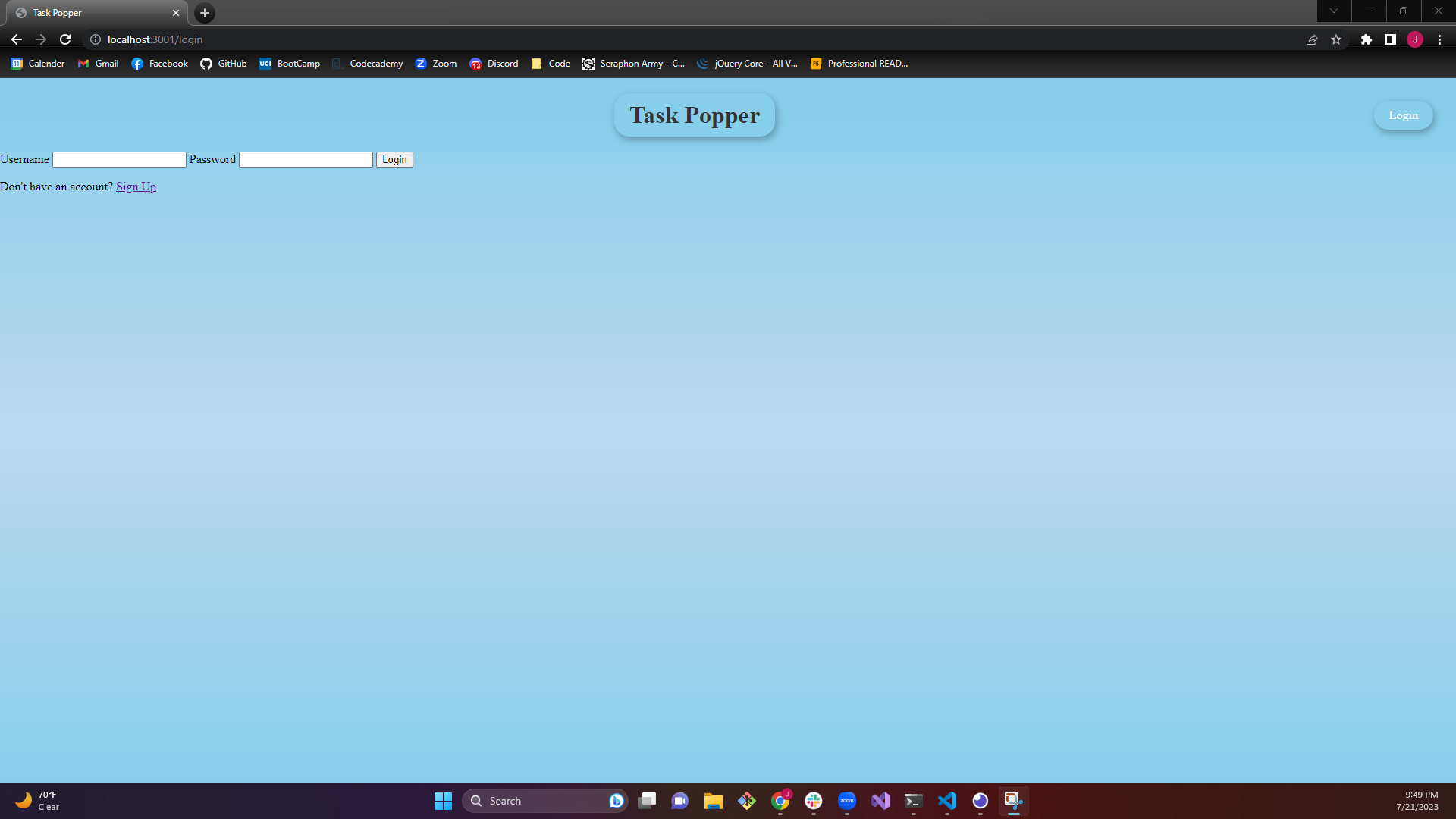Follow the Sign Up link

(136, 187)
